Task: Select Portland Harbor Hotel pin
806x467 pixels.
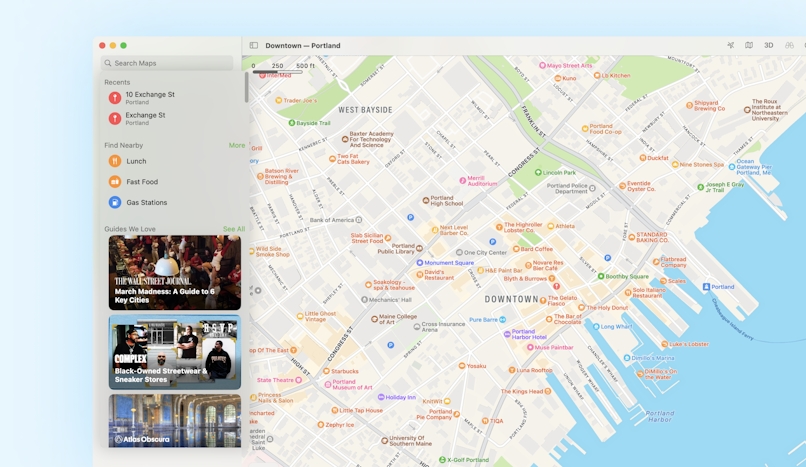Action: [x=507, y=334]
